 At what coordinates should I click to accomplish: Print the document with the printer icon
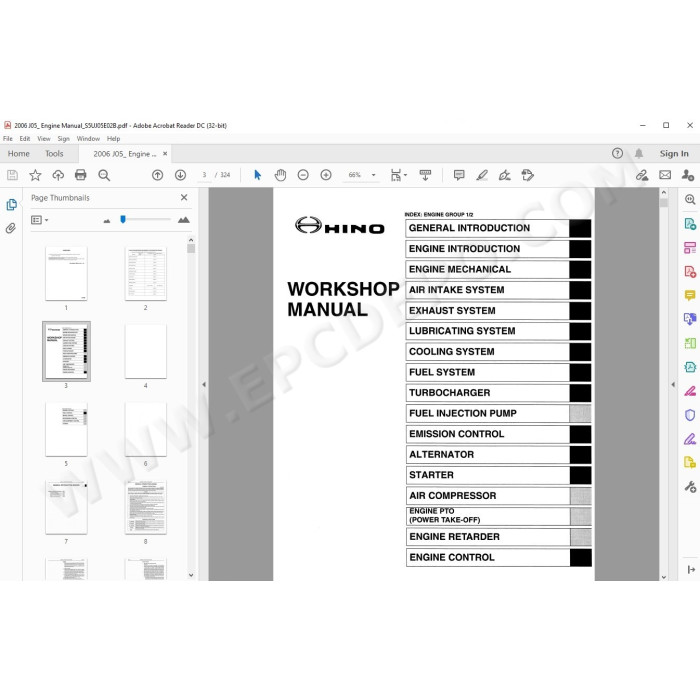81,175
